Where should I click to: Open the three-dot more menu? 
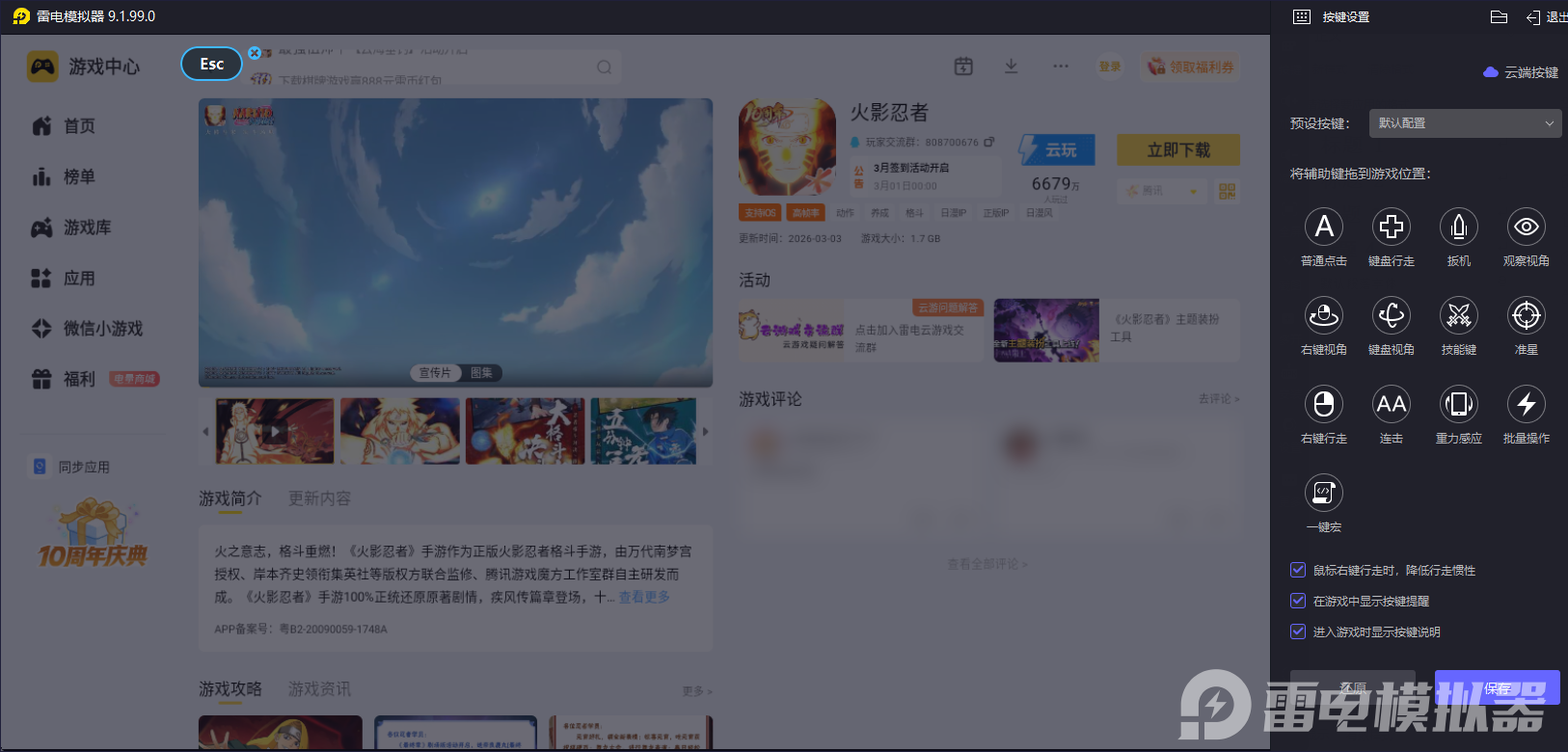click(x=1061, y=66)
